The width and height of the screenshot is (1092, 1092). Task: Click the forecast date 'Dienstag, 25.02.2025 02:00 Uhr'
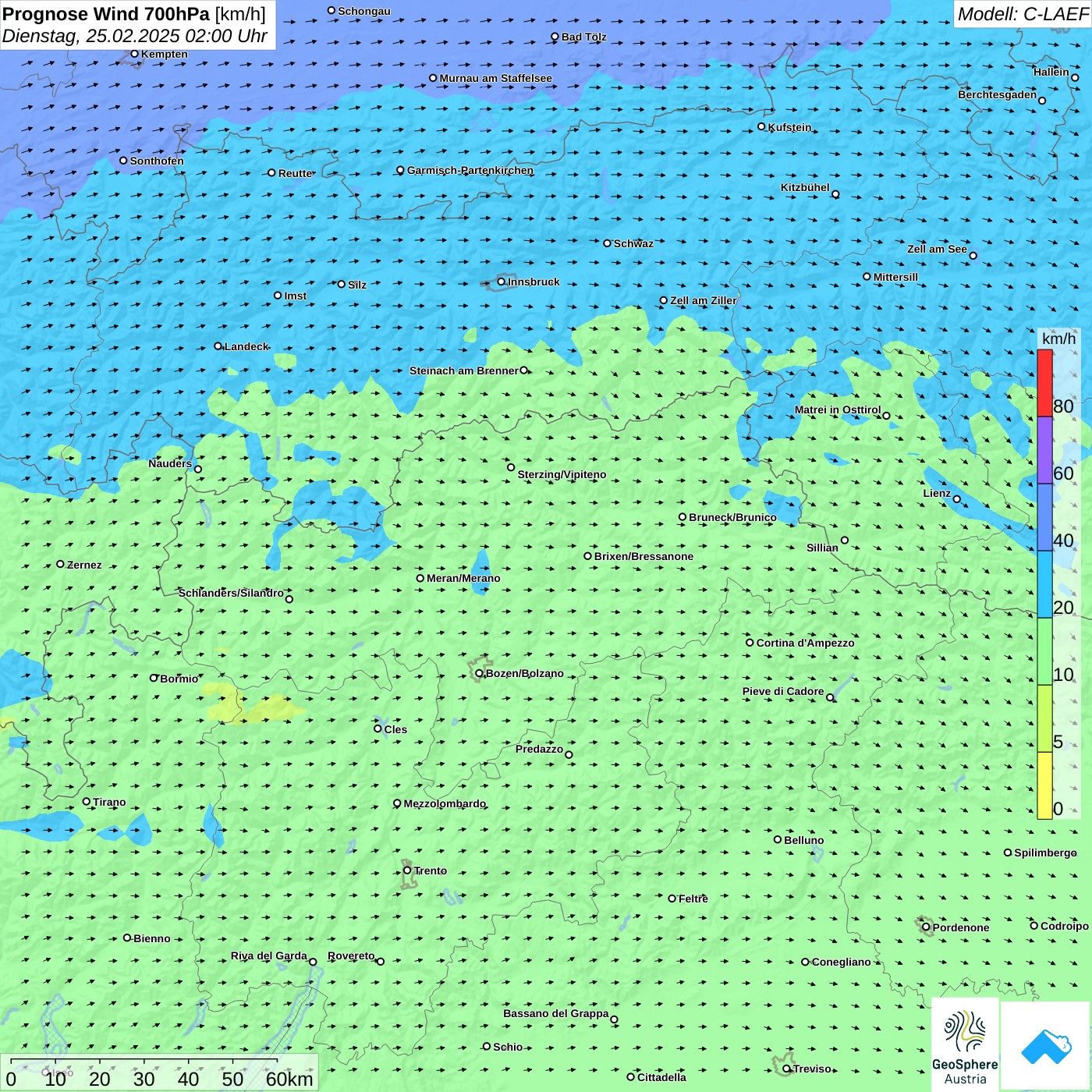(x=134, y=36)
